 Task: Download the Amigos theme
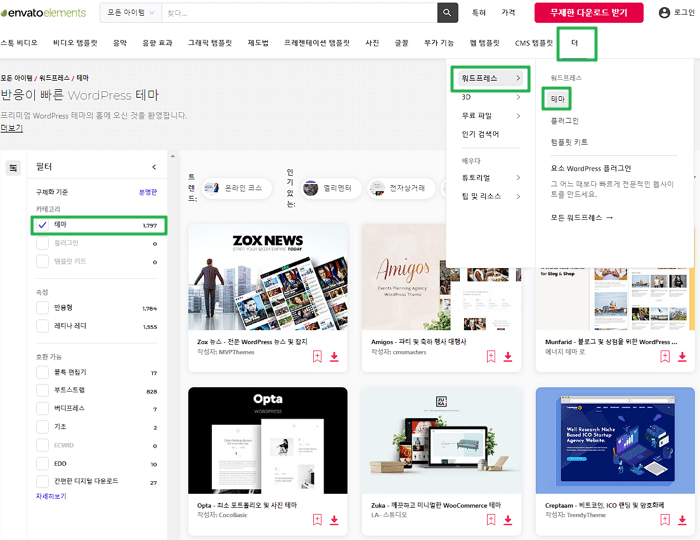click(508, 357)
